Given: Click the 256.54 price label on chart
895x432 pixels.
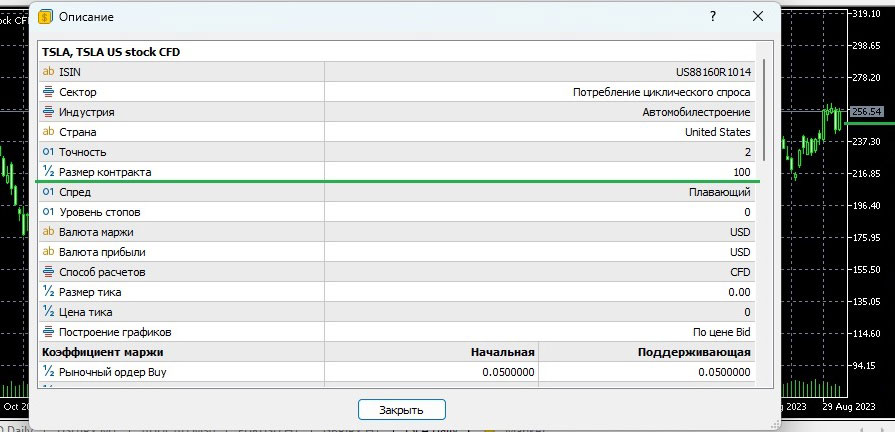Looking at the screenshot, I should point(866,111).
